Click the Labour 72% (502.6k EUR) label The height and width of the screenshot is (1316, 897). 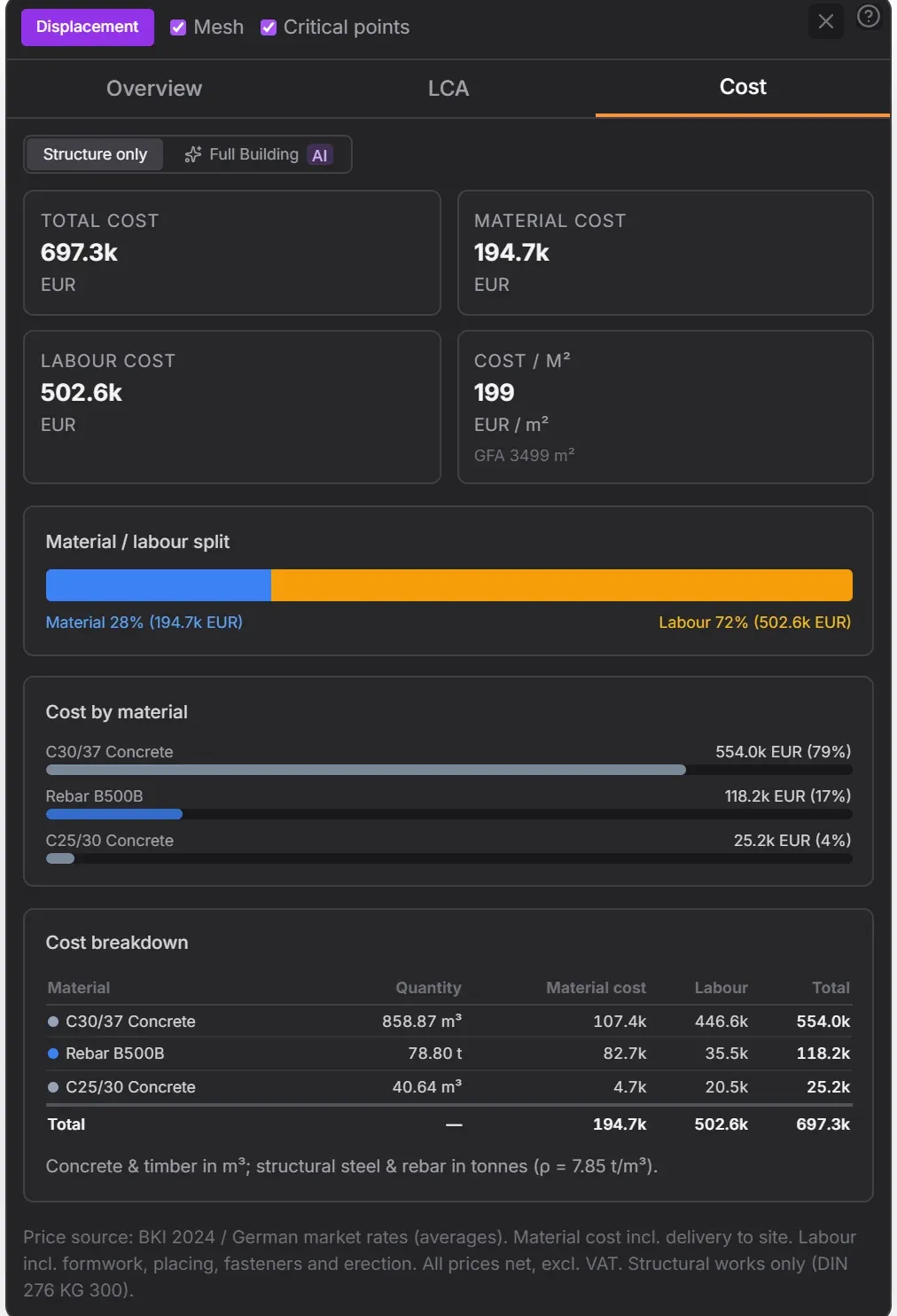pos(754,623)
